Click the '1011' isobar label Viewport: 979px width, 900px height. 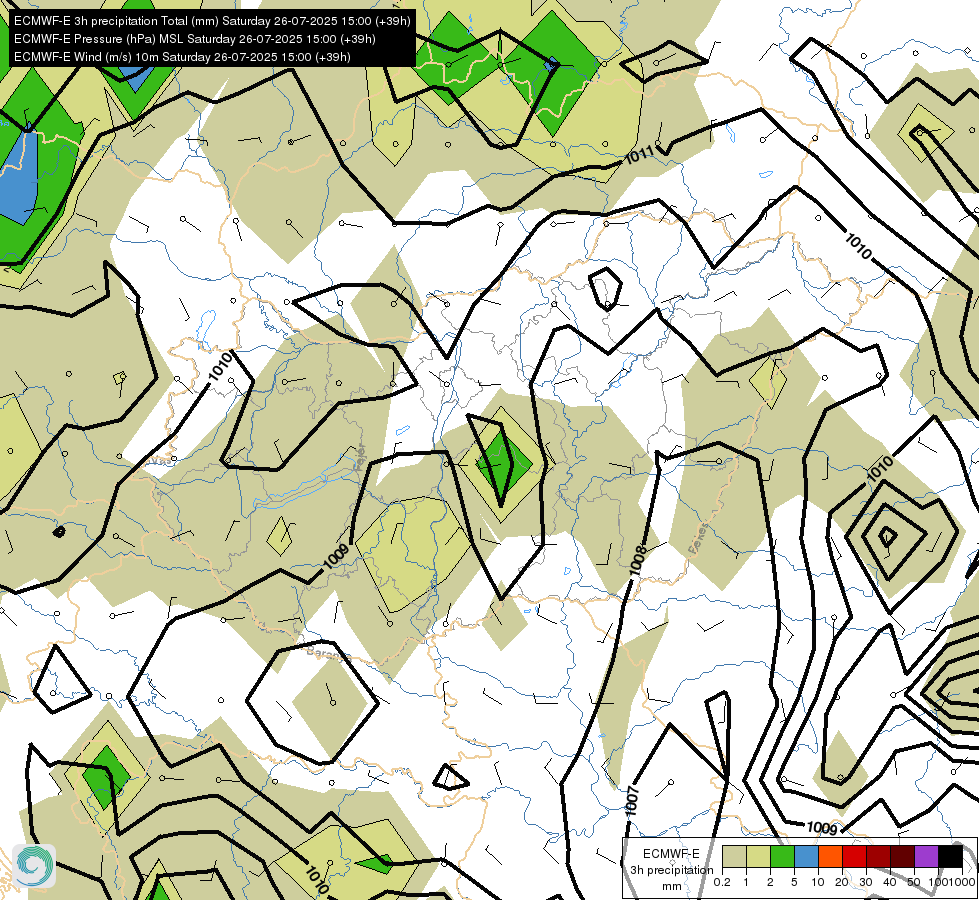click(639, 155)
